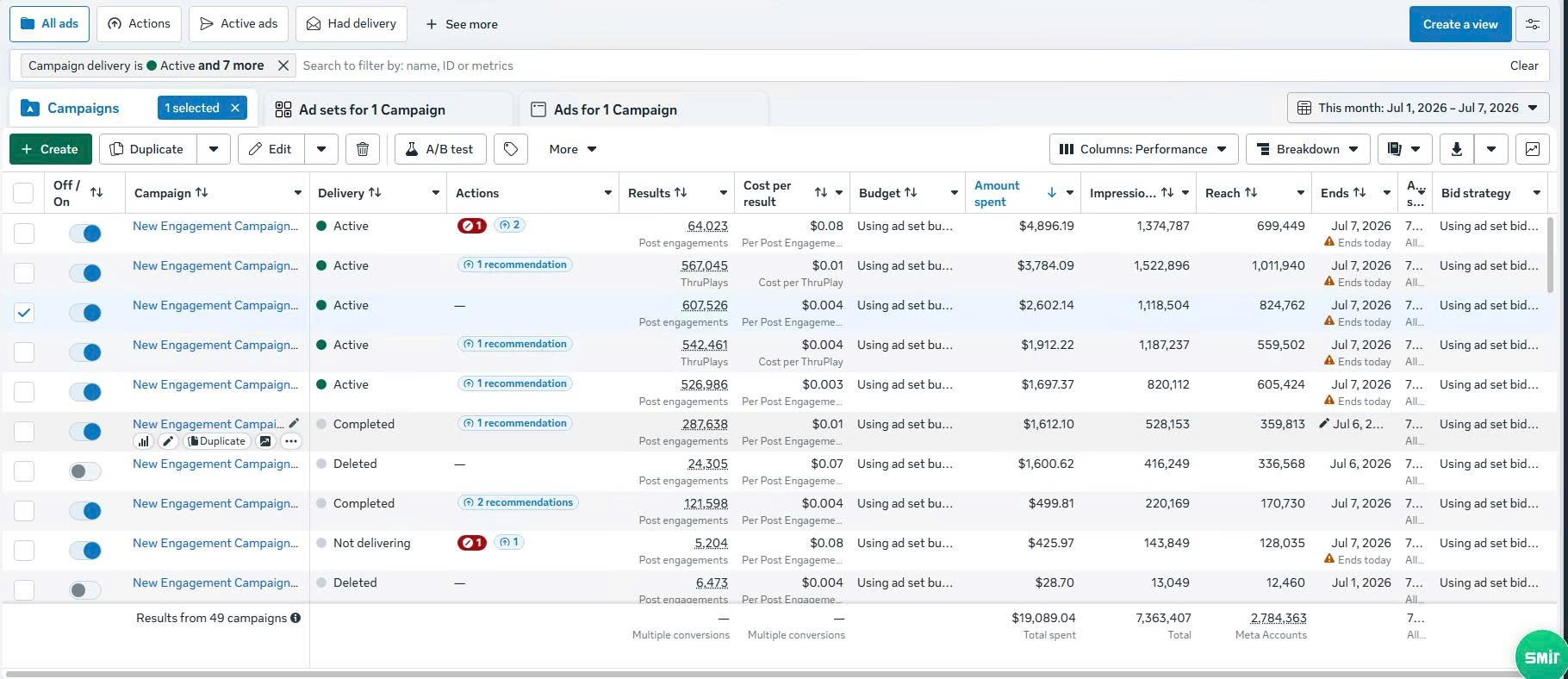1568x679 pixels.
Task: Delete selected campaign with the trash icon
Action: [363, 149]
